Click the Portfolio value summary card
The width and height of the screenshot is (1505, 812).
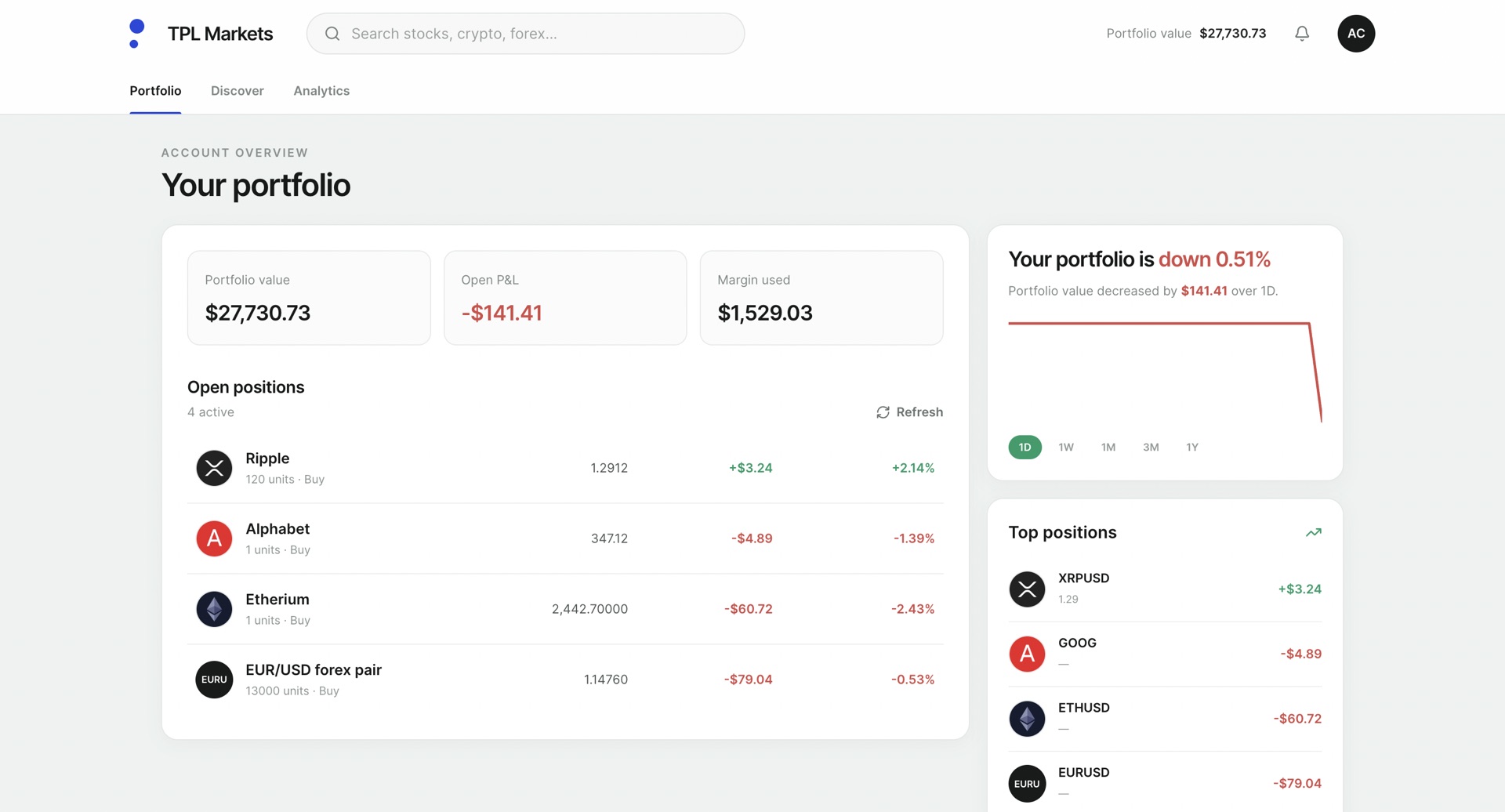pyautogui.click(x=309, y=298)
